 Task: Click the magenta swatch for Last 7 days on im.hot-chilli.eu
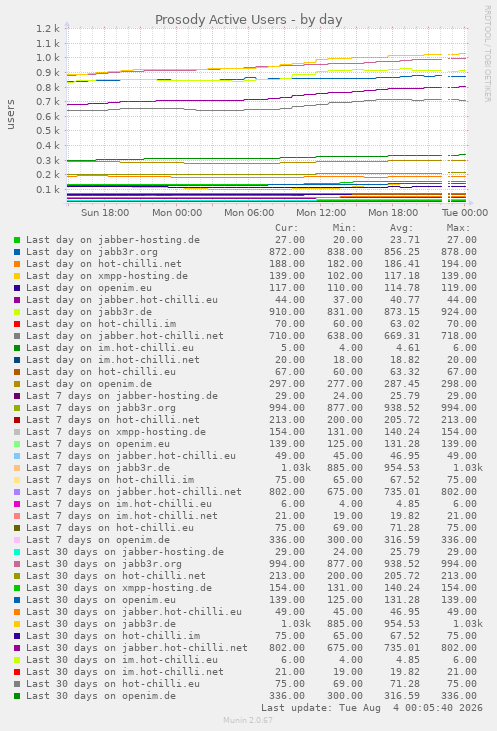coord(17,504)
